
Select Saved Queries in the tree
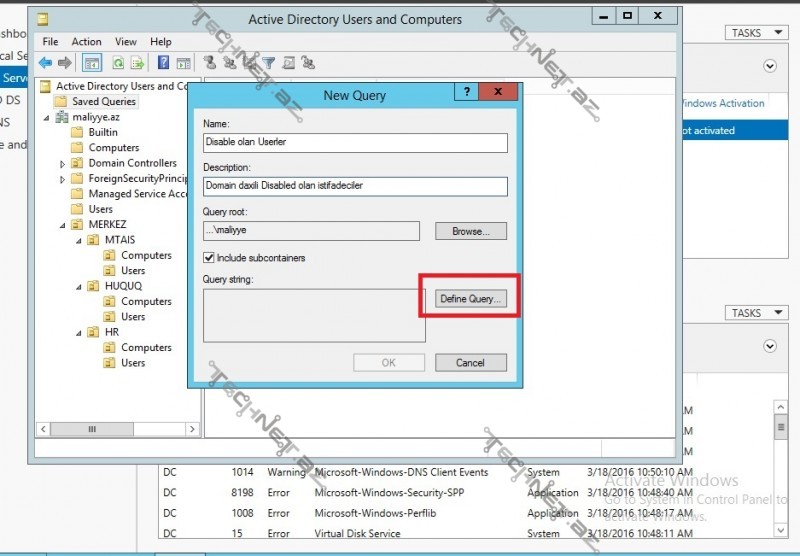click(104, 101)
